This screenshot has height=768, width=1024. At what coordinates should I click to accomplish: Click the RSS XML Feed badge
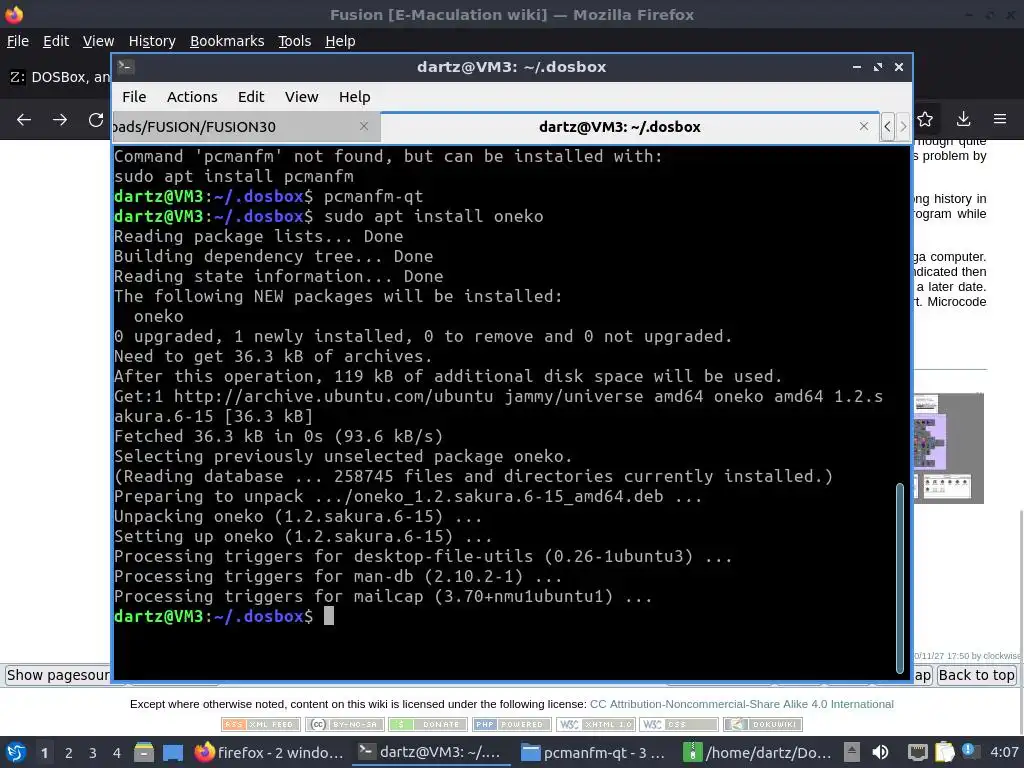click(261, 724)
